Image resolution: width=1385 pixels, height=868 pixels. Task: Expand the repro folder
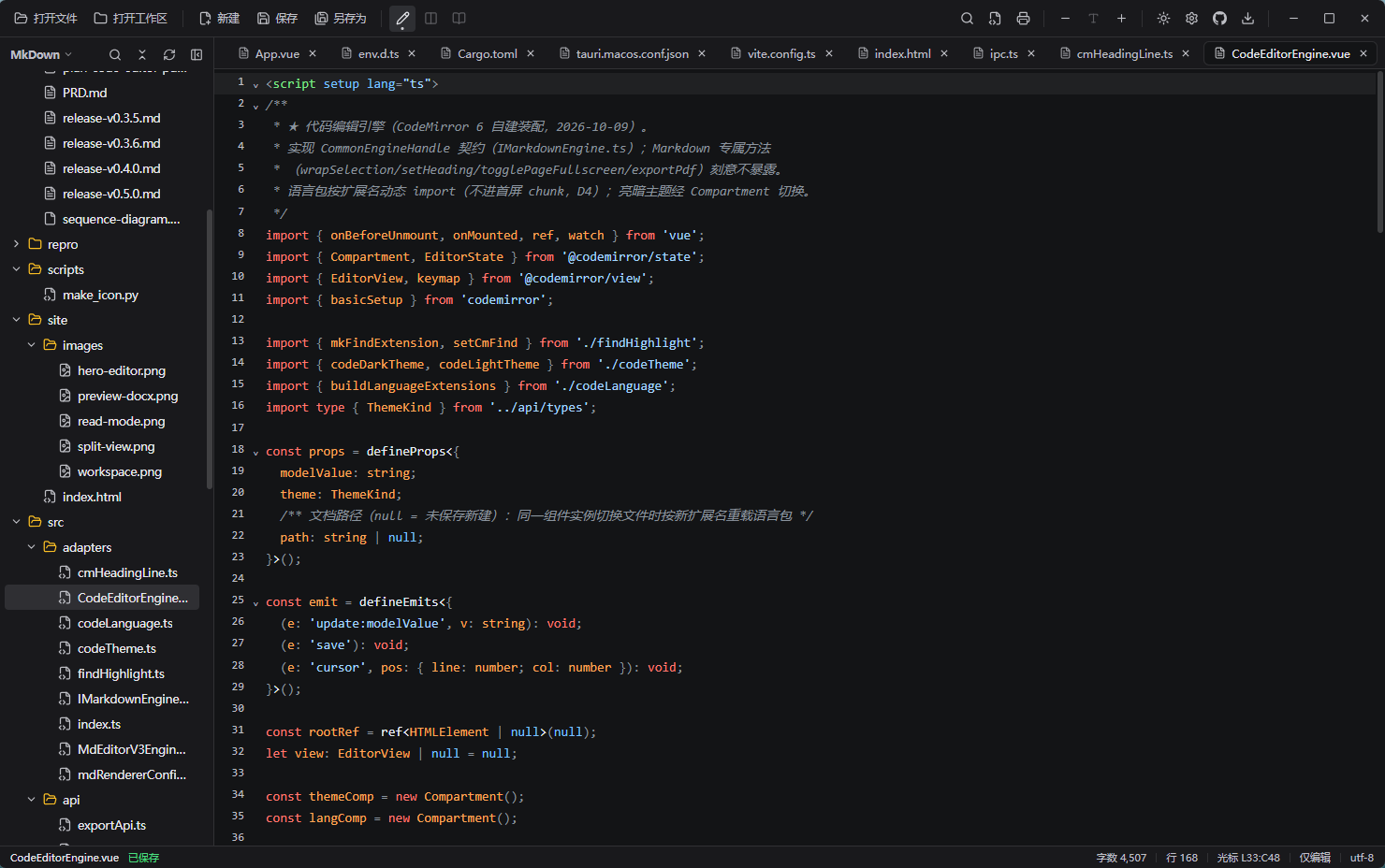coord(16,244)
